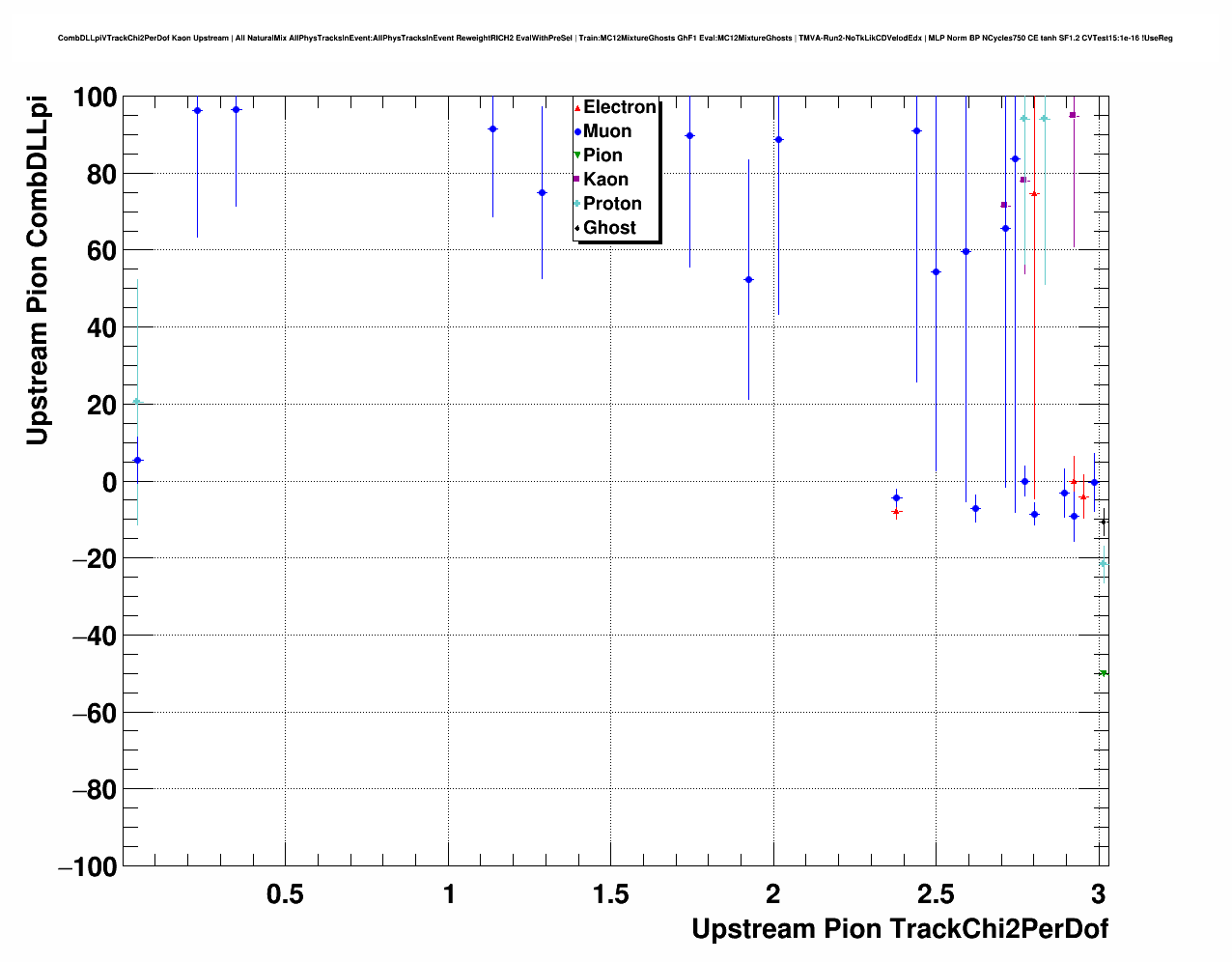
Task: Select the 'Electron' legend label text
Action: pos(620,107)
